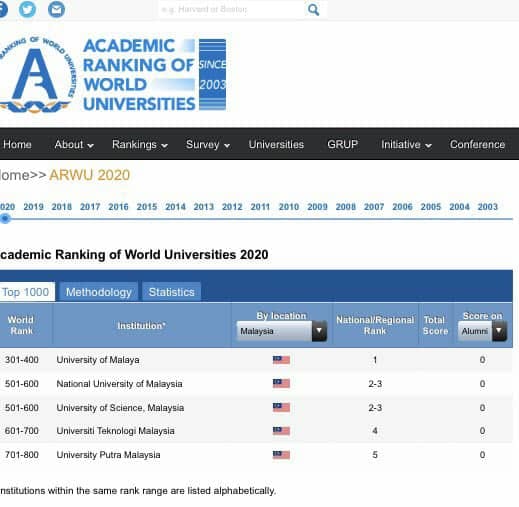Click the flag in National University of Malaysia row
This screenshot has height=507, width=519.
281,384
